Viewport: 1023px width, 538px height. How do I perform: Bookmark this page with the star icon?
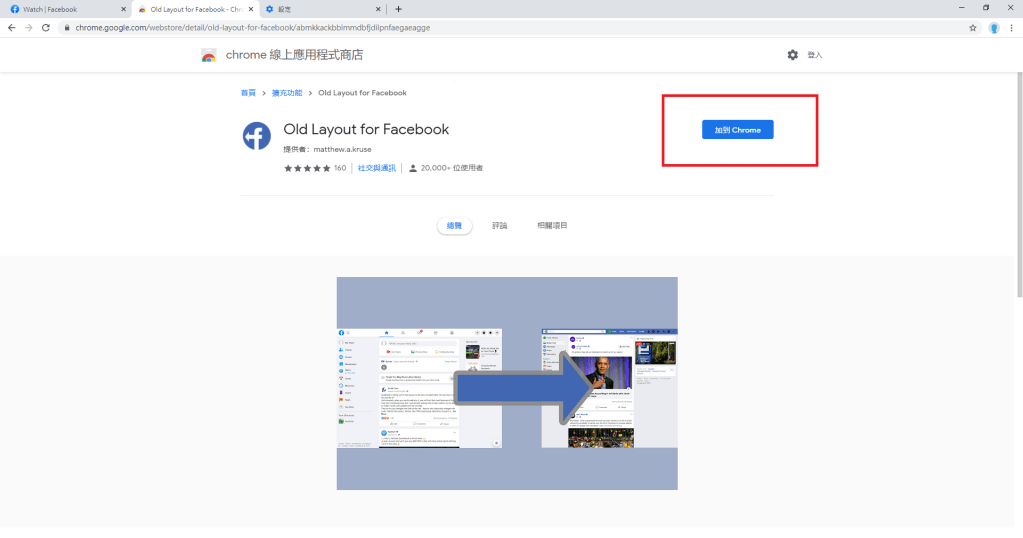(x=972, y=28)
